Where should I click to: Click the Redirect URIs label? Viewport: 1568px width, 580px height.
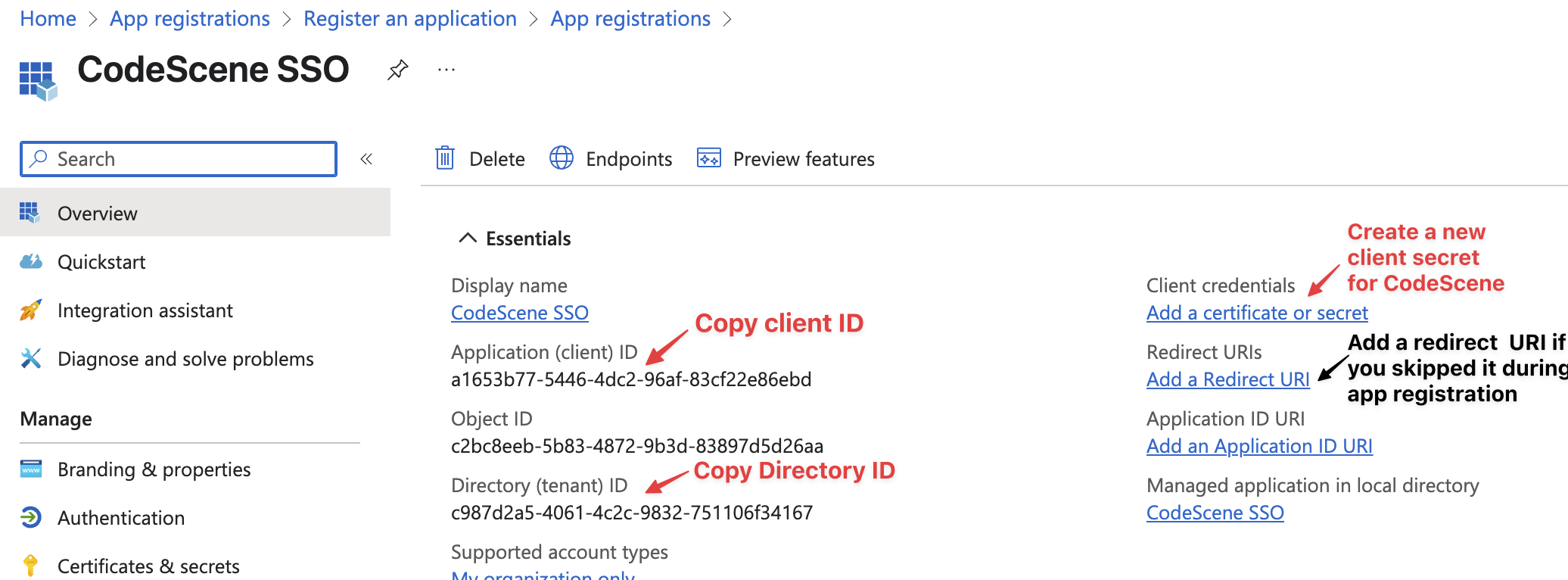[1204, 352]
